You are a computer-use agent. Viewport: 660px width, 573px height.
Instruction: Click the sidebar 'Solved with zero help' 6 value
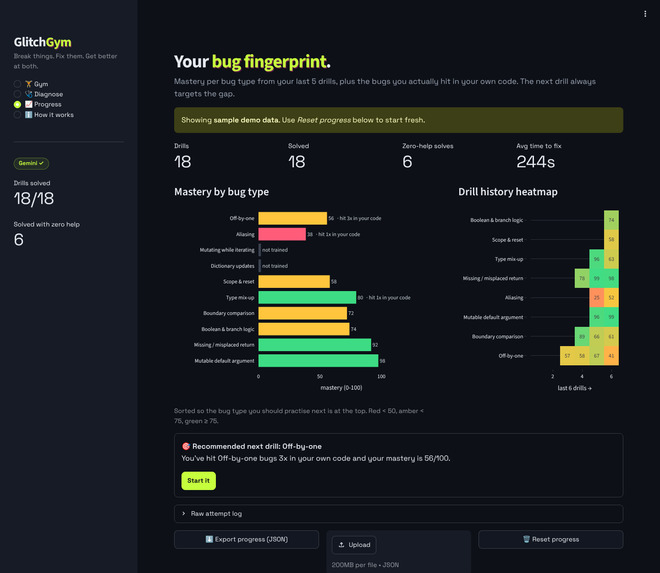19,240
